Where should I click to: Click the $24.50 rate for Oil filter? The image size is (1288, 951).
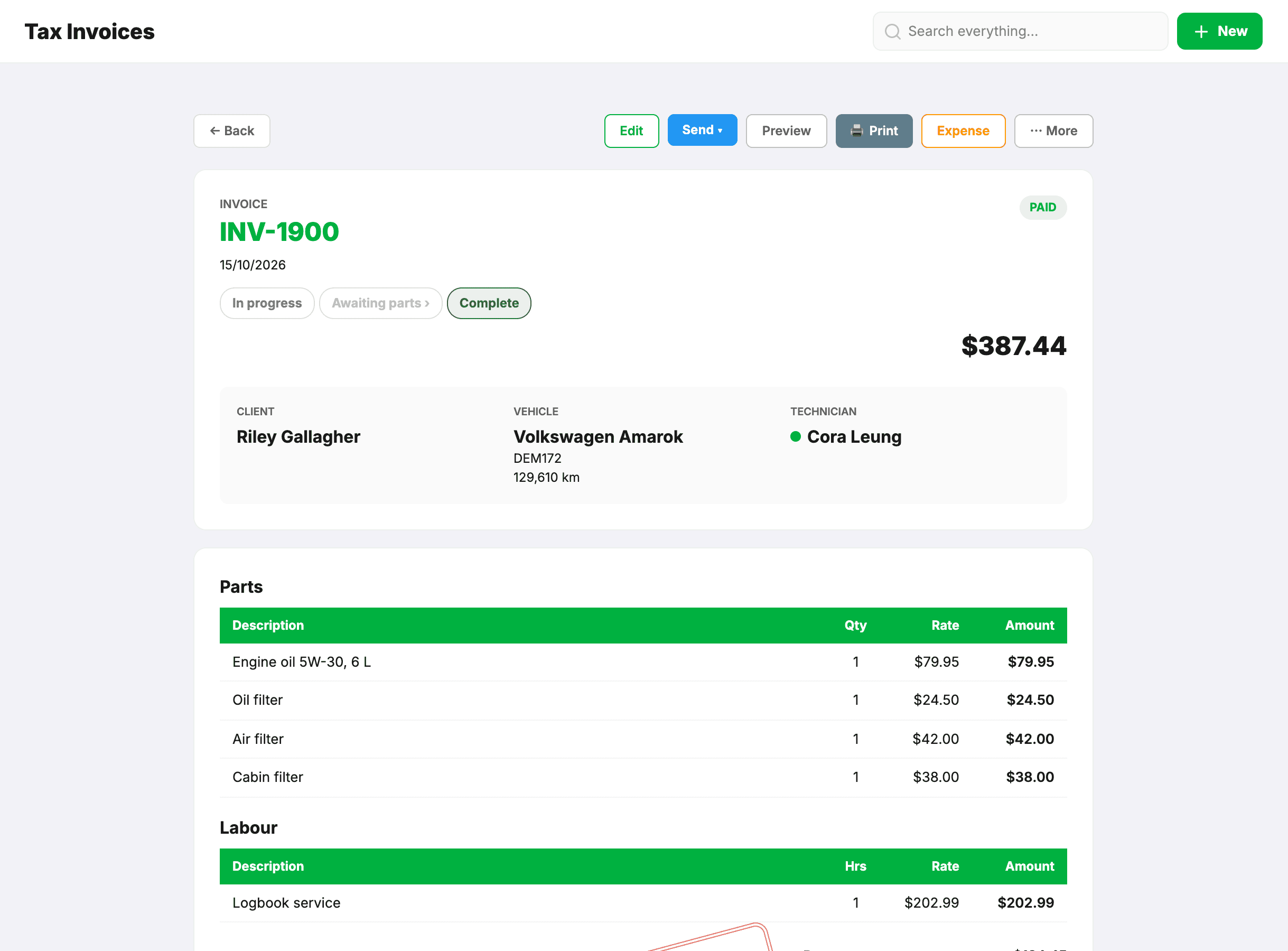click(x=936, y=700)
